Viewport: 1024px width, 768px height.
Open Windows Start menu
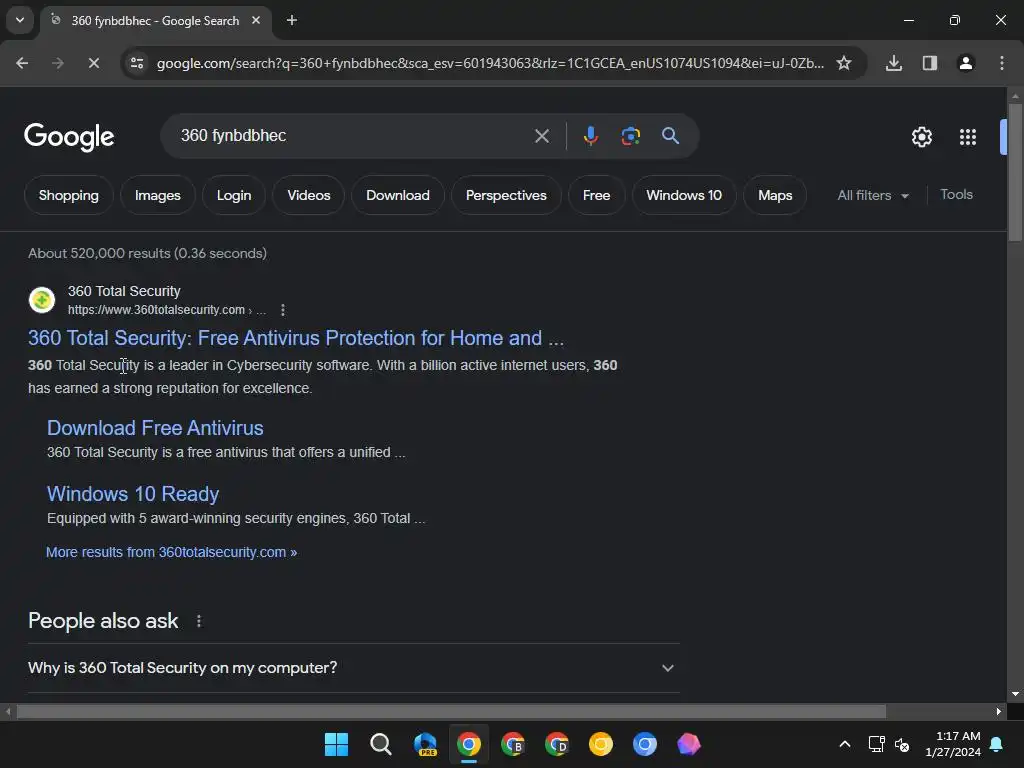coord(336,744)
